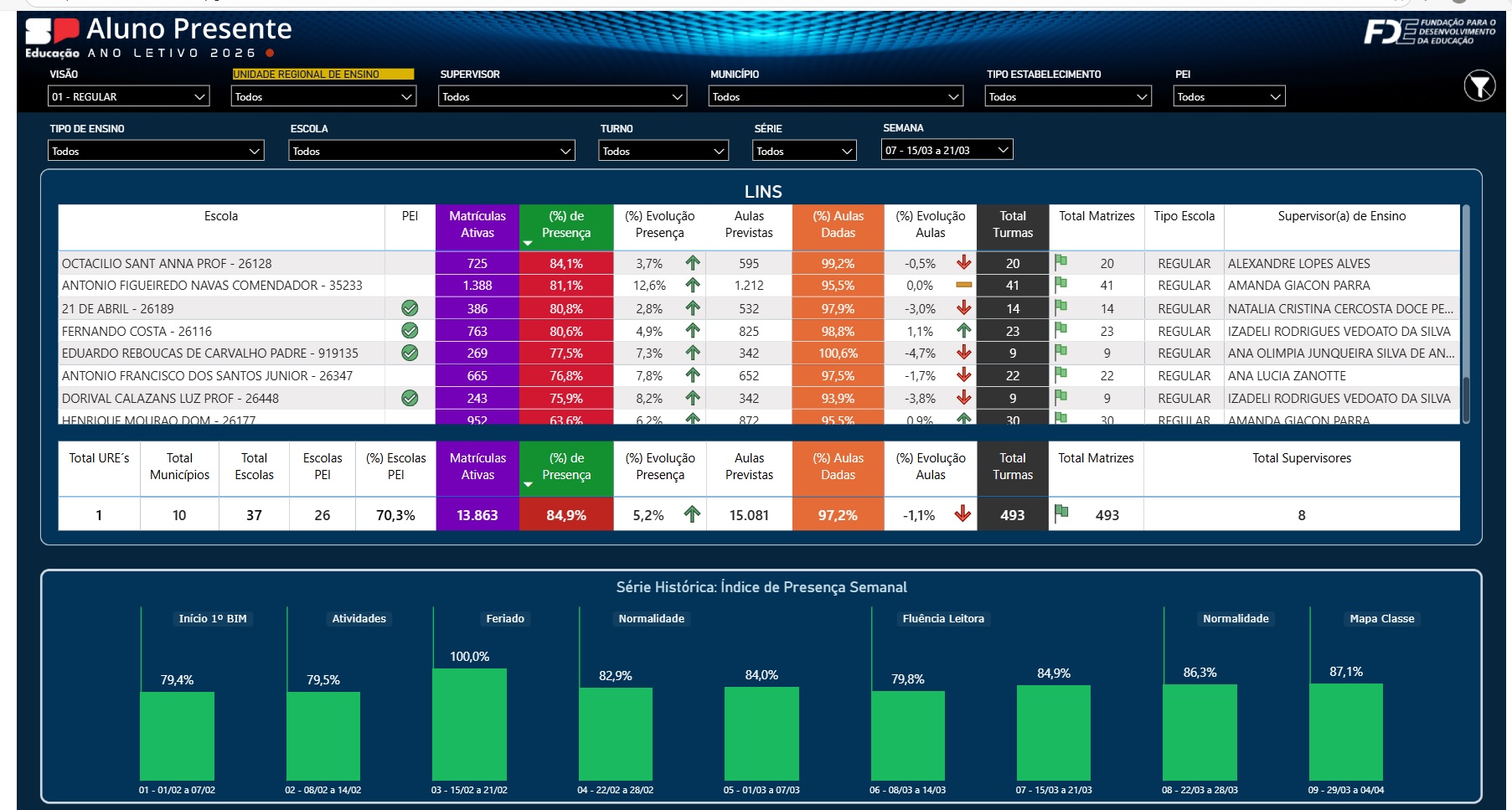The height and width of the screenshot is (810, 1512).
Task: Click the red down arrow in totals row
Action: [x=962, y=514]
